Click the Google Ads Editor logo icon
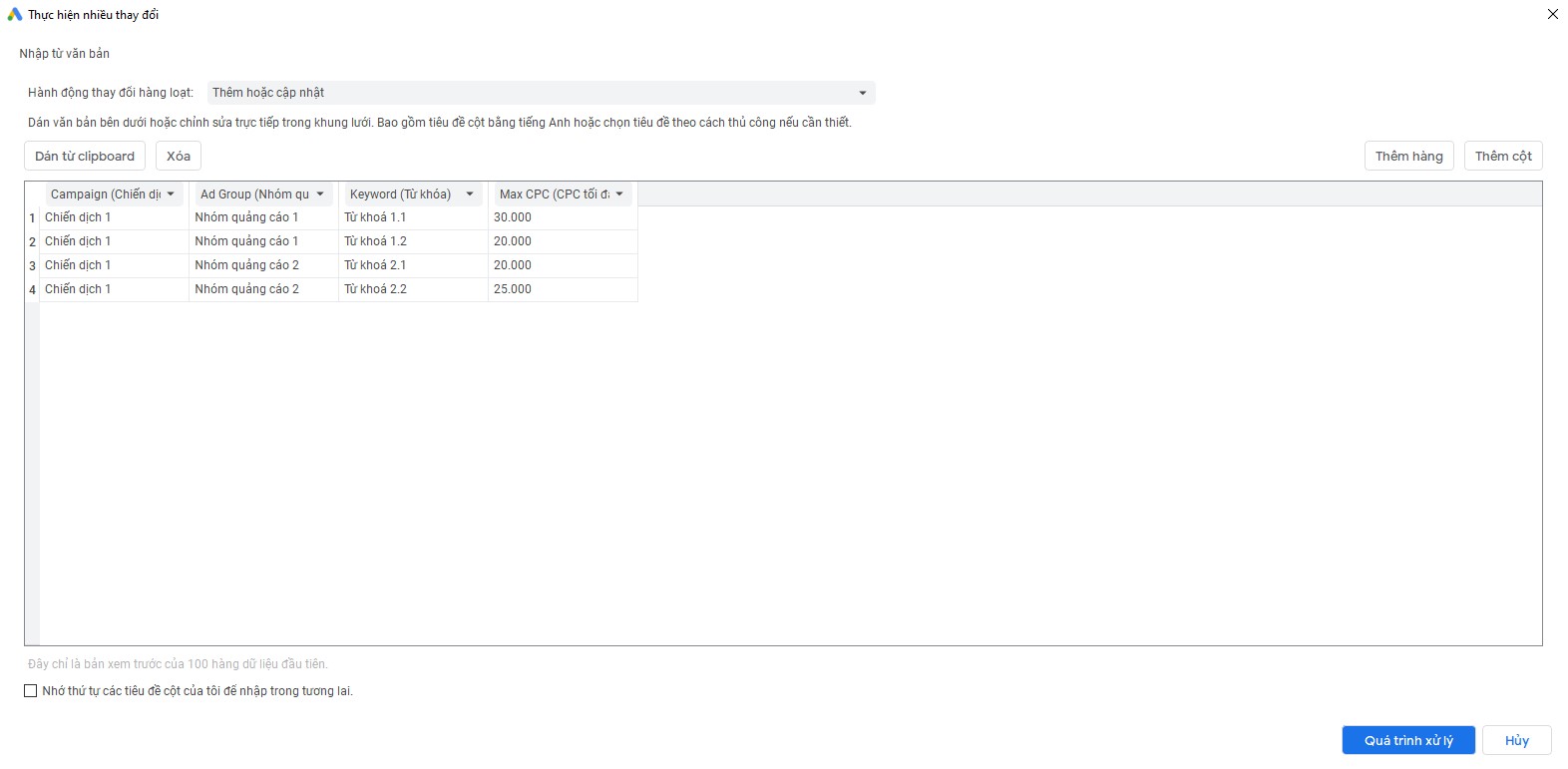Screen dimensions: 1568x769 click(14, 15)
